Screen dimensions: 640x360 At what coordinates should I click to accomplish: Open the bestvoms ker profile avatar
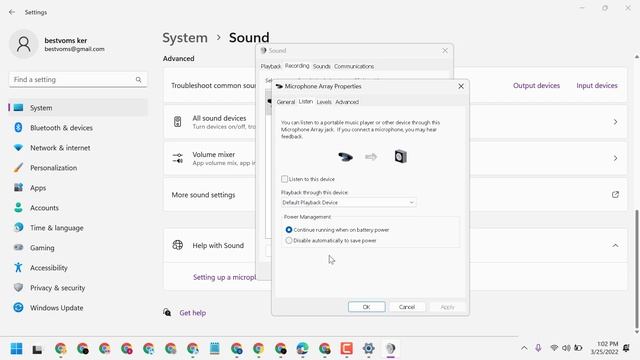pyautogui.click(x=24, y=44)
